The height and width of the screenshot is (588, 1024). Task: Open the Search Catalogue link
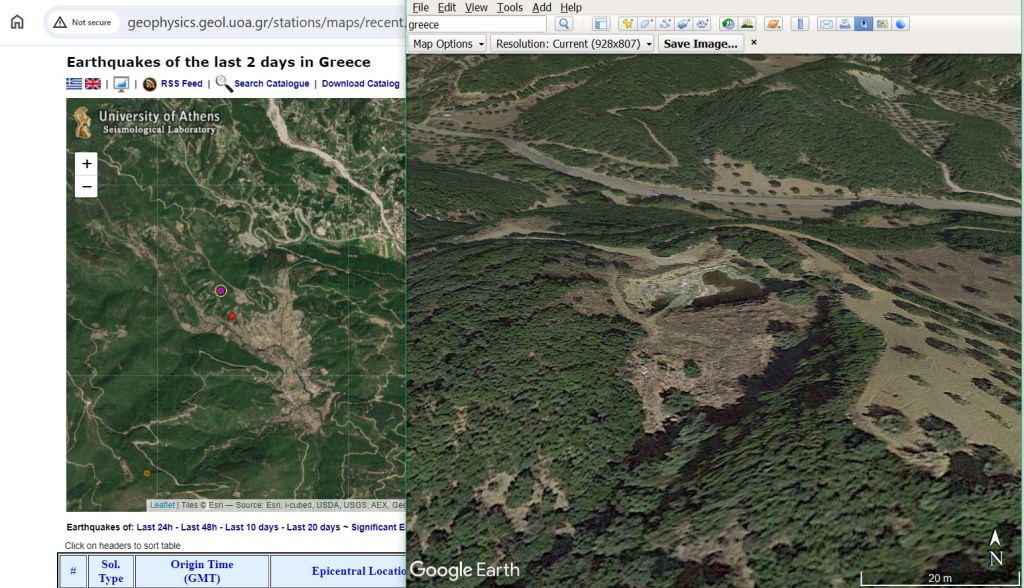(271, 84)
